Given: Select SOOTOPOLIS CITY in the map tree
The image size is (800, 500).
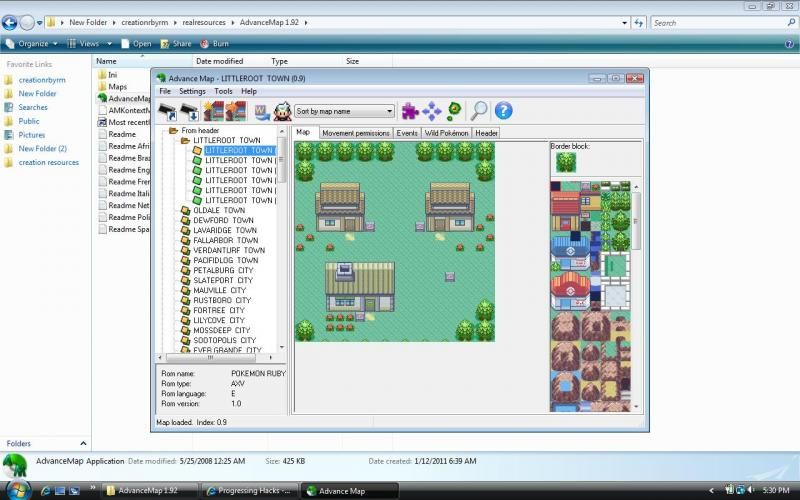Looking at the screenshot, I should pyautogui.click(x=224, y=340).
